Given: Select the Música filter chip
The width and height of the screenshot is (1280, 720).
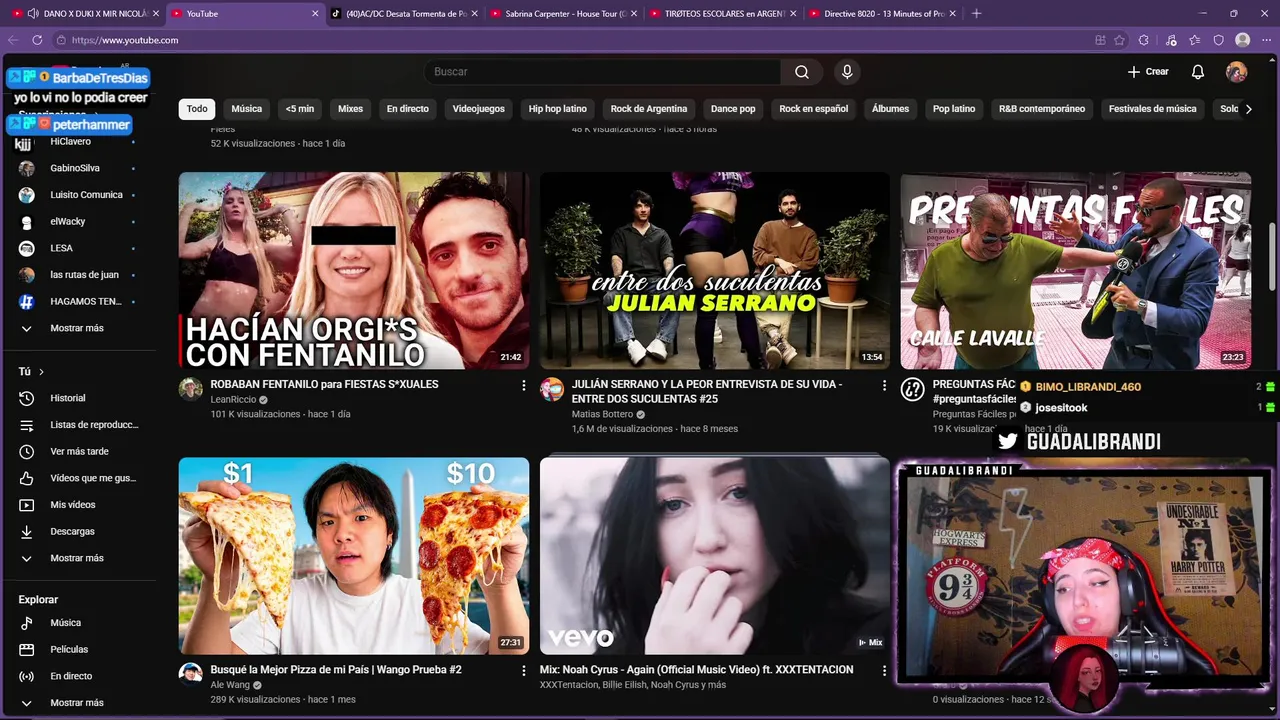Looking at the screenshot, I should (247, 109).
